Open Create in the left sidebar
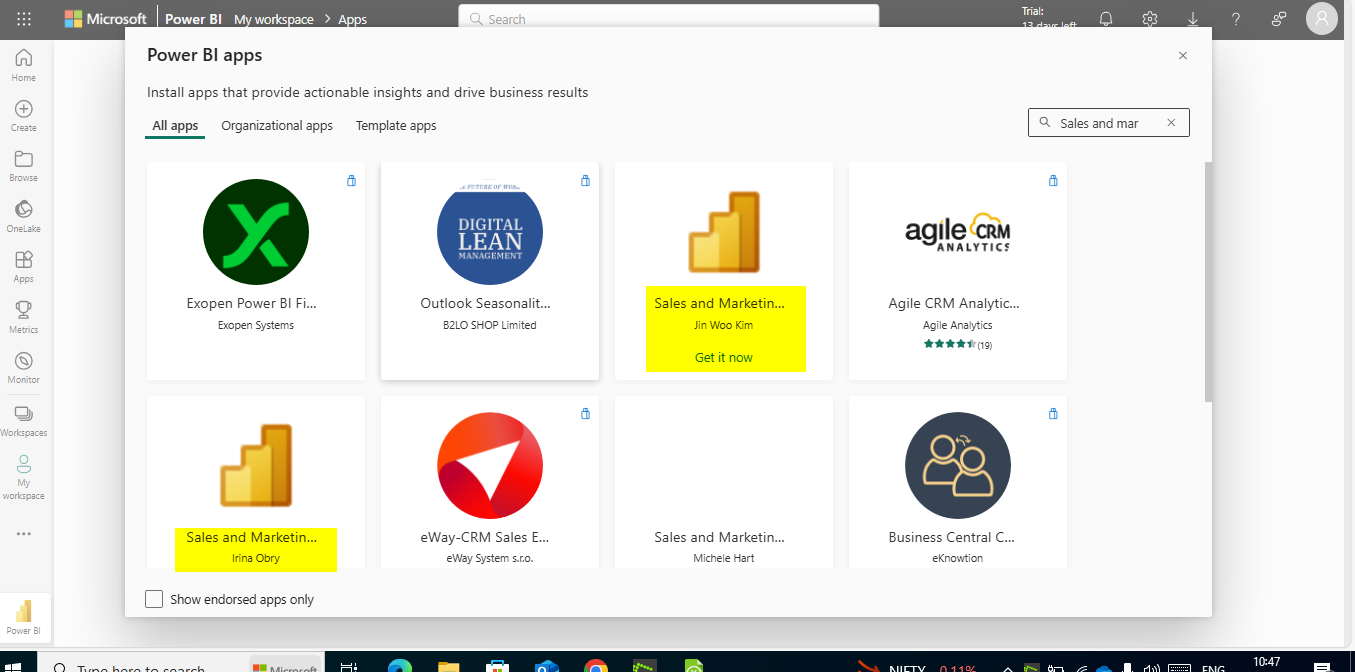Viewport: 1355px width, 672px height. (24, 115)
